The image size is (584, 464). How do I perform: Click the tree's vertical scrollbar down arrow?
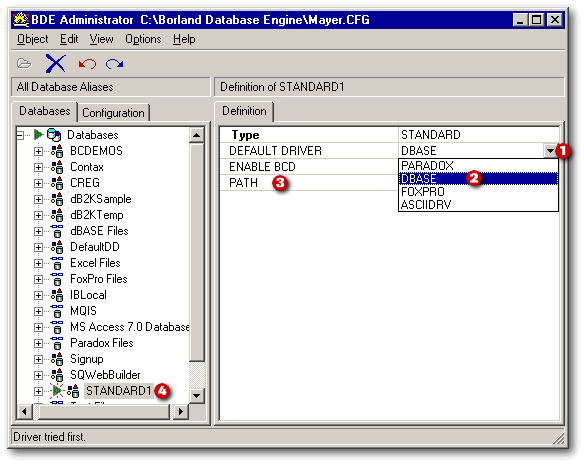coord(197,395)
